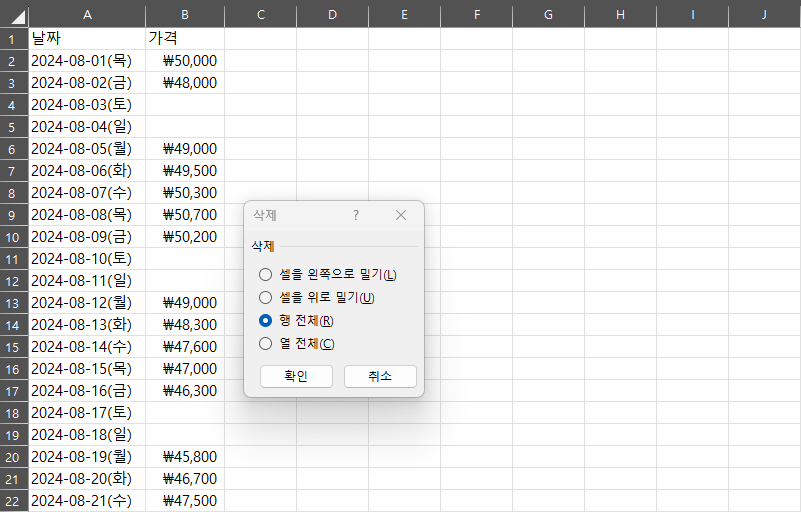Viewport: 801px width, 512px height.
Task: Click cell '₩50,700'
Action: [x=185, y=215]
